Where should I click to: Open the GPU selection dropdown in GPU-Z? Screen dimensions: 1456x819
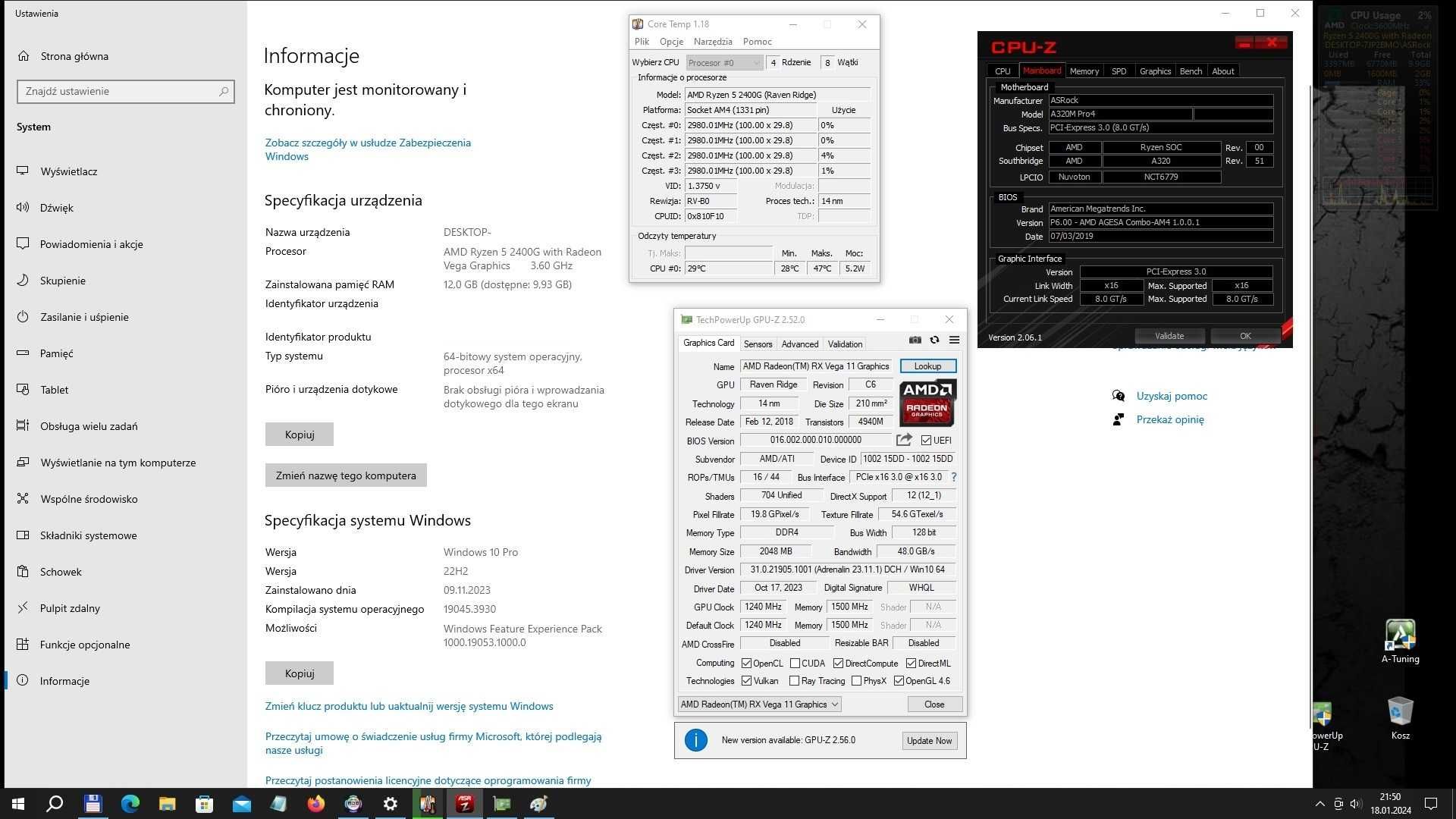(759, 704)
